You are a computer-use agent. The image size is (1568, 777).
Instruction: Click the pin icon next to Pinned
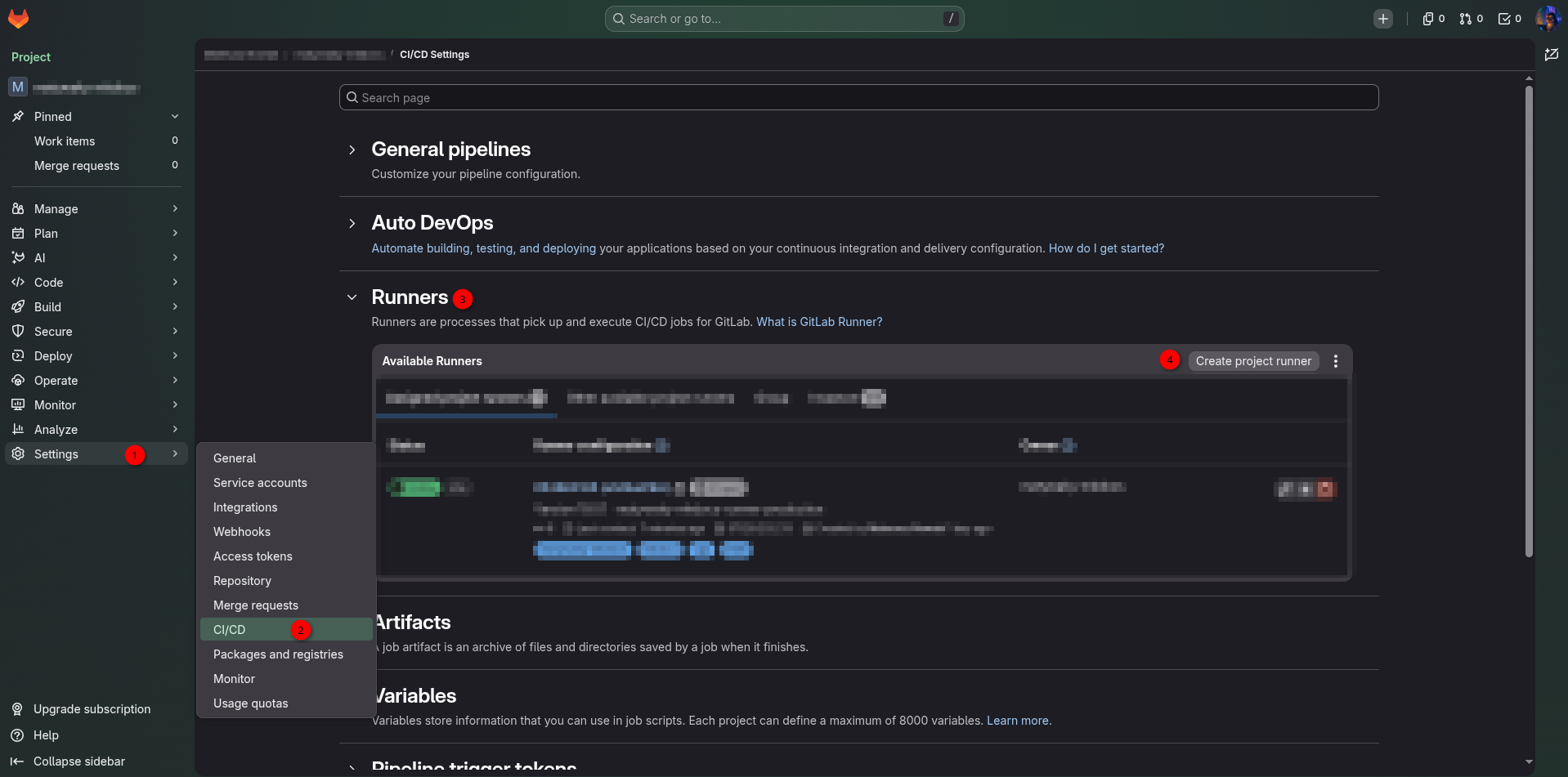click(x=18, y=117)
